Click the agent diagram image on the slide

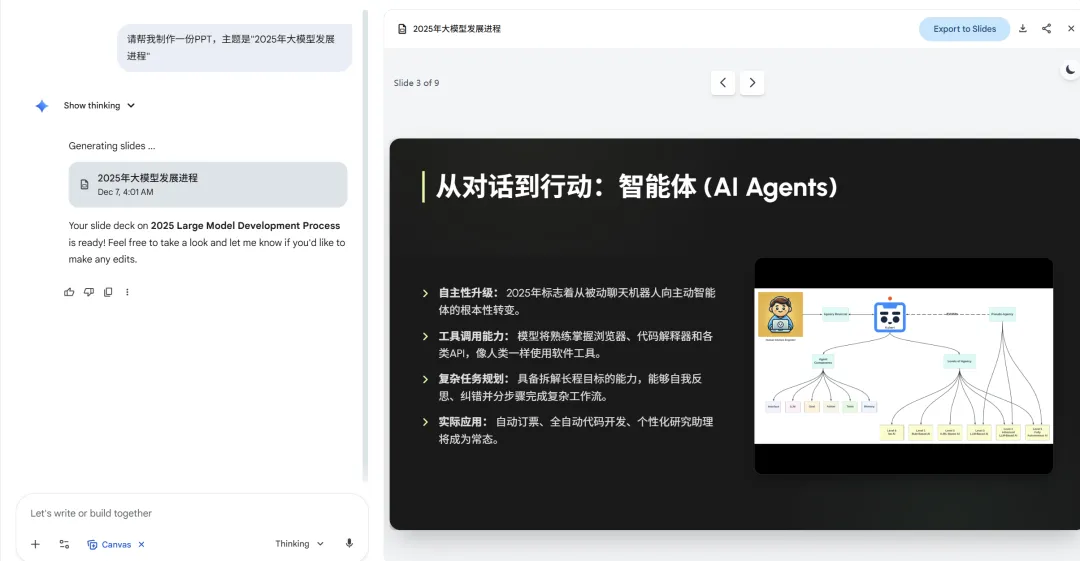tap(903, 366)
